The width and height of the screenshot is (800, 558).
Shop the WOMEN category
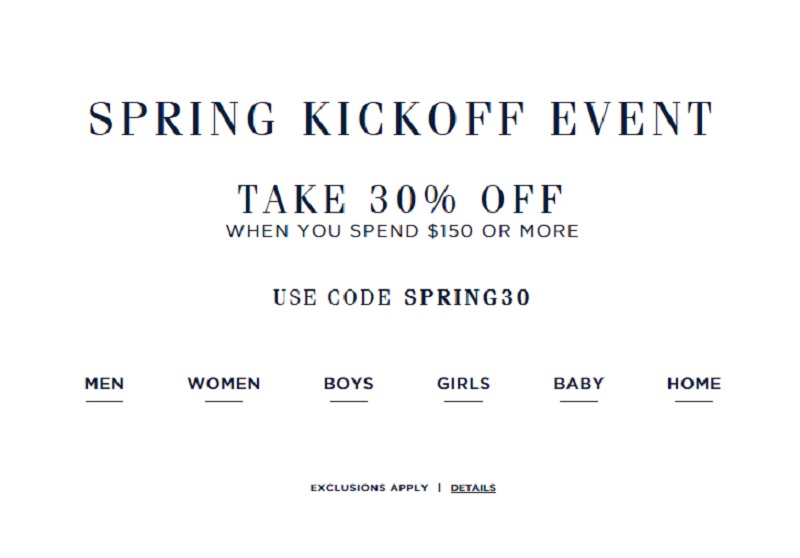pyautogui.click(x=224, y=384)
